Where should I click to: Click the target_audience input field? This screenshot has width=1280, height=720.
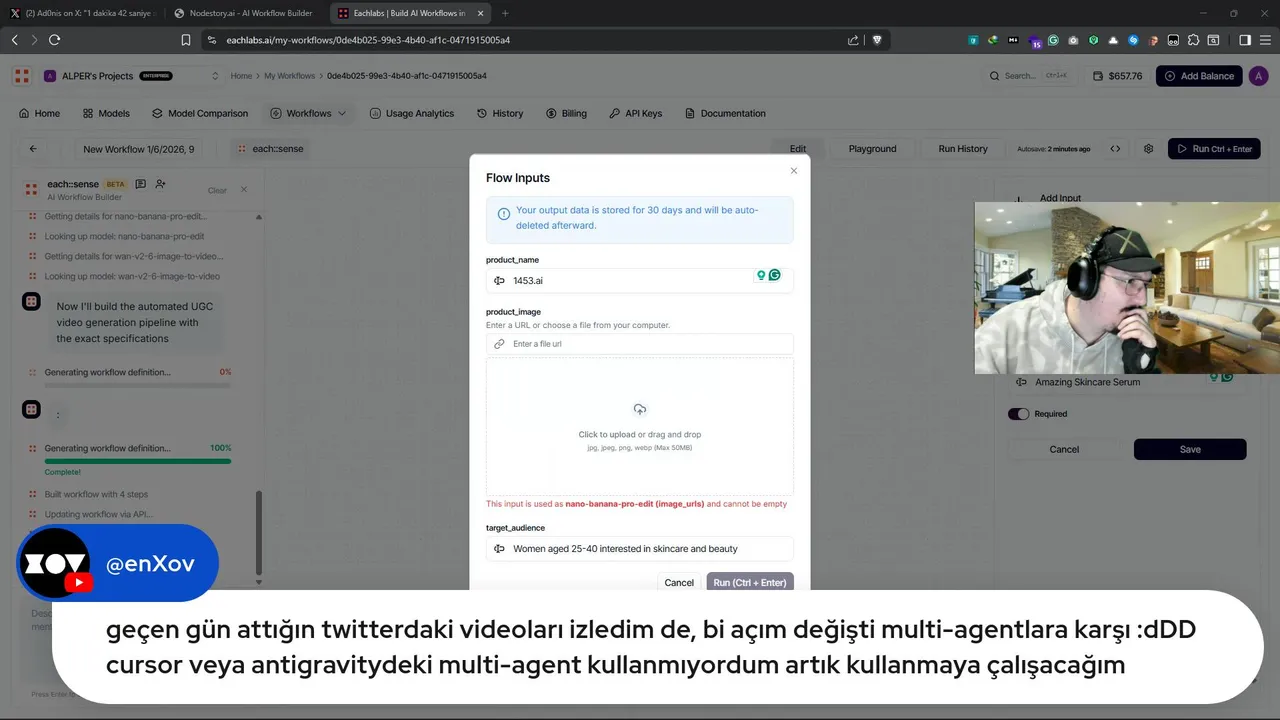click(x=639, y=549)
